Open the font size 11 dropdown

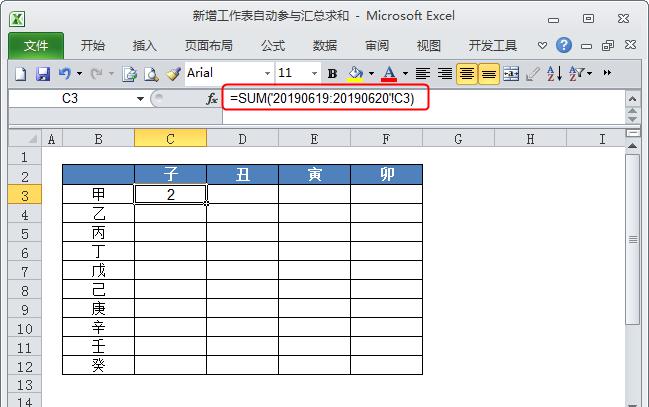click(315, 74)
